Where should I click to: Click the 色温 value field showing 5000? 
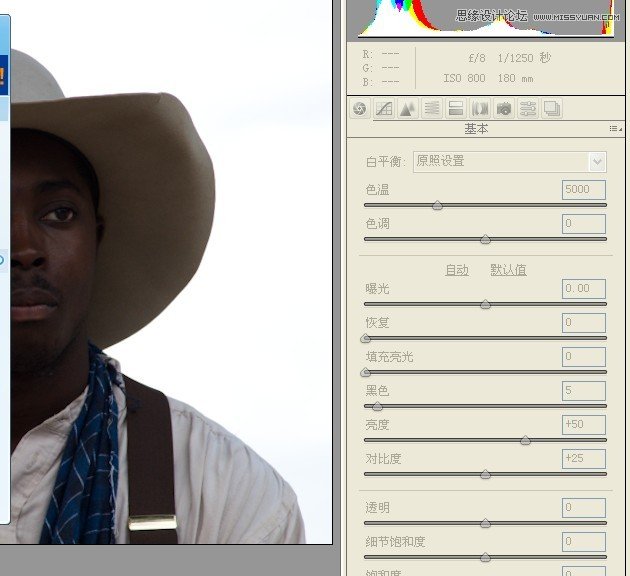(x=583, y=190)
